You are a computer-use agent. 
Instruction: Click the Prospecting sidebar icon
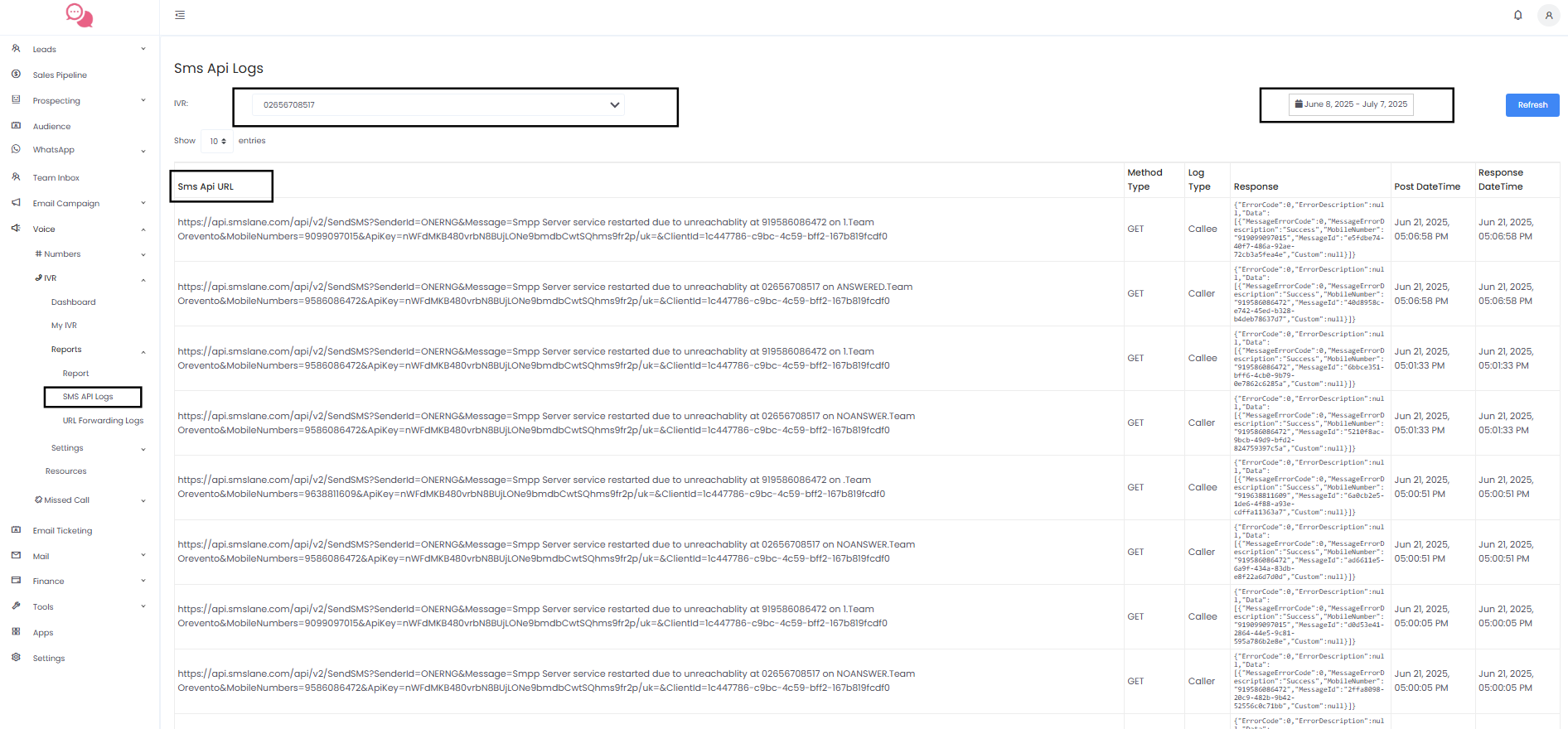click(x=16, y=100)
